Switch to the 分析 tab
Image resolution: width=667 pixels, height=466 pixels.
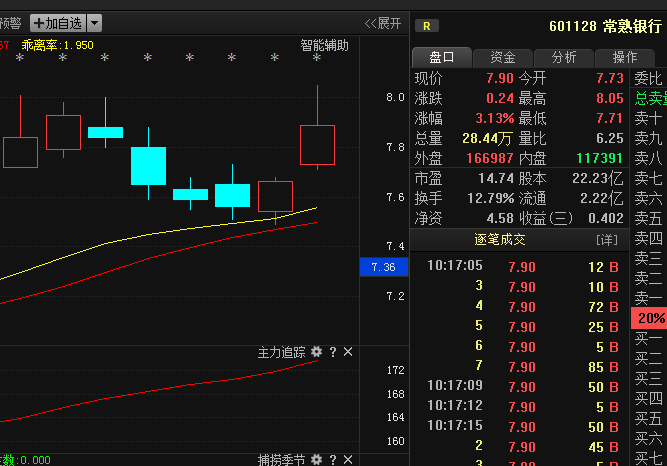(564, 57)
